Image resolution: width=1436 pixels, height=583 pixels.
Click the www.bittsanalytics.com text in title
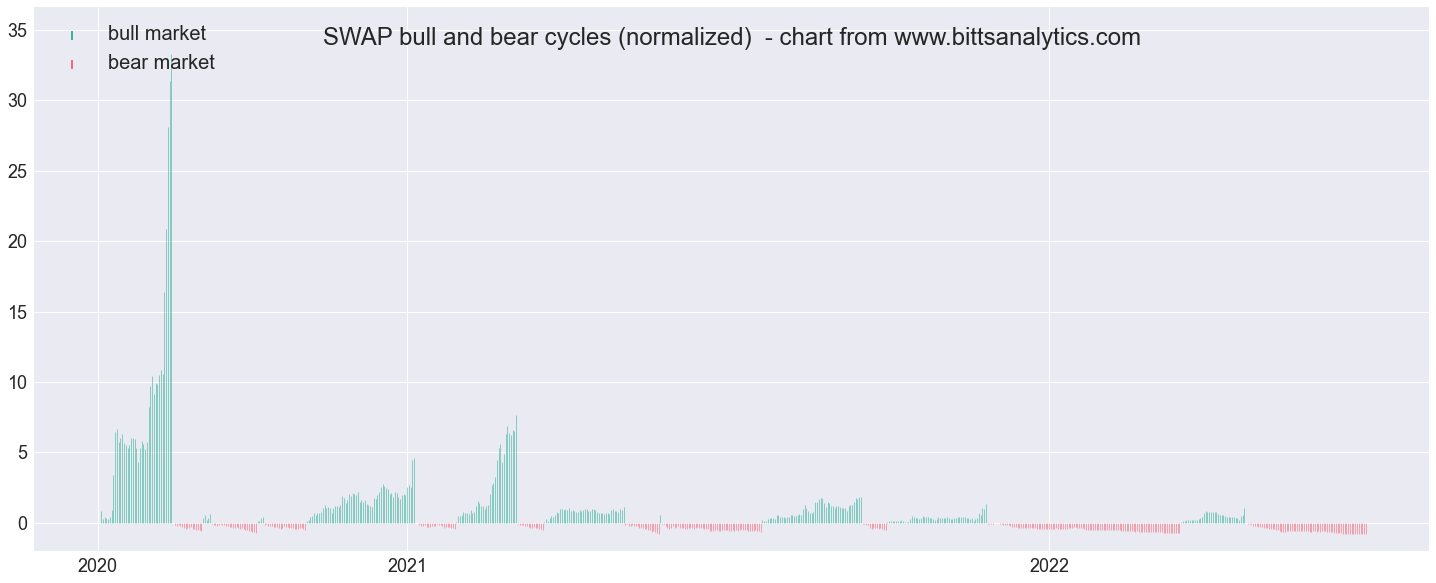point(1017,37)
